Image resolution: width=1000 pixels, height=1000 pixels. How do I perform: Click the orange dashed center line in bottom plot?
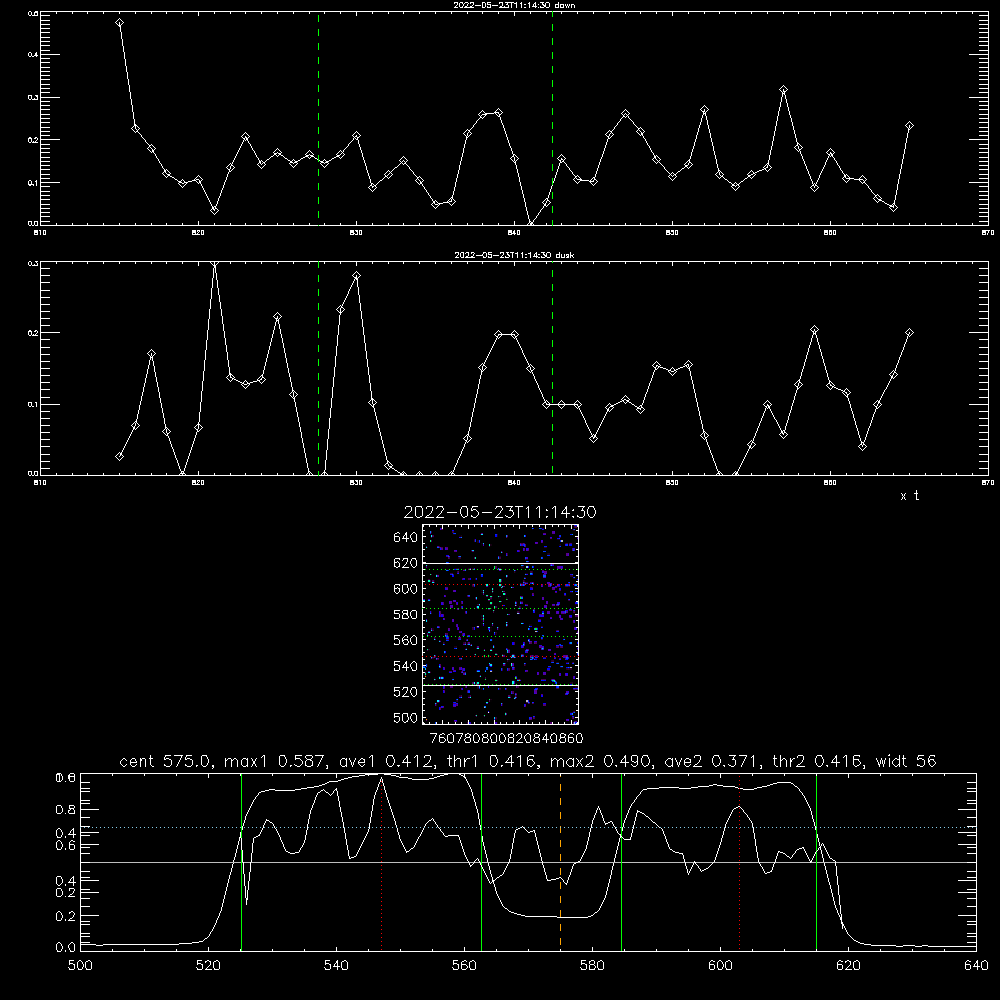tap(561, 861)
